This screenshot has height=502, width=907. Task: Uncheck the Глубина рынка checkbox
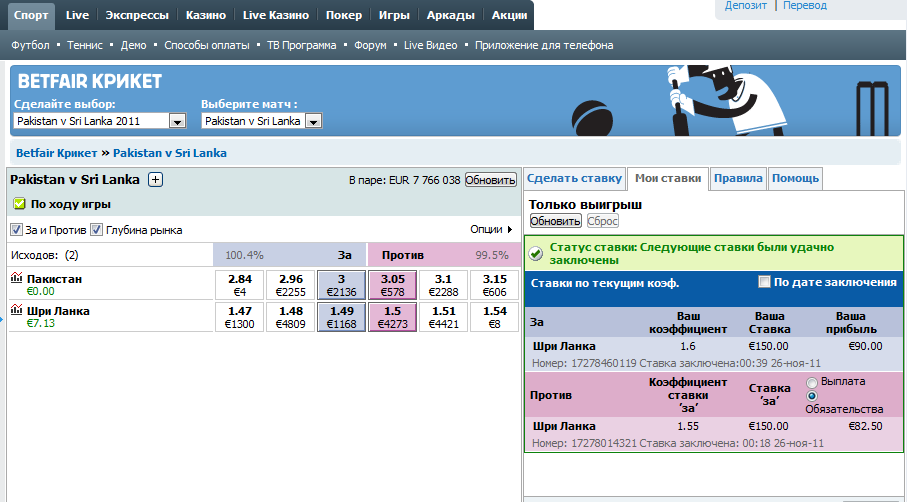pos(97,230)
